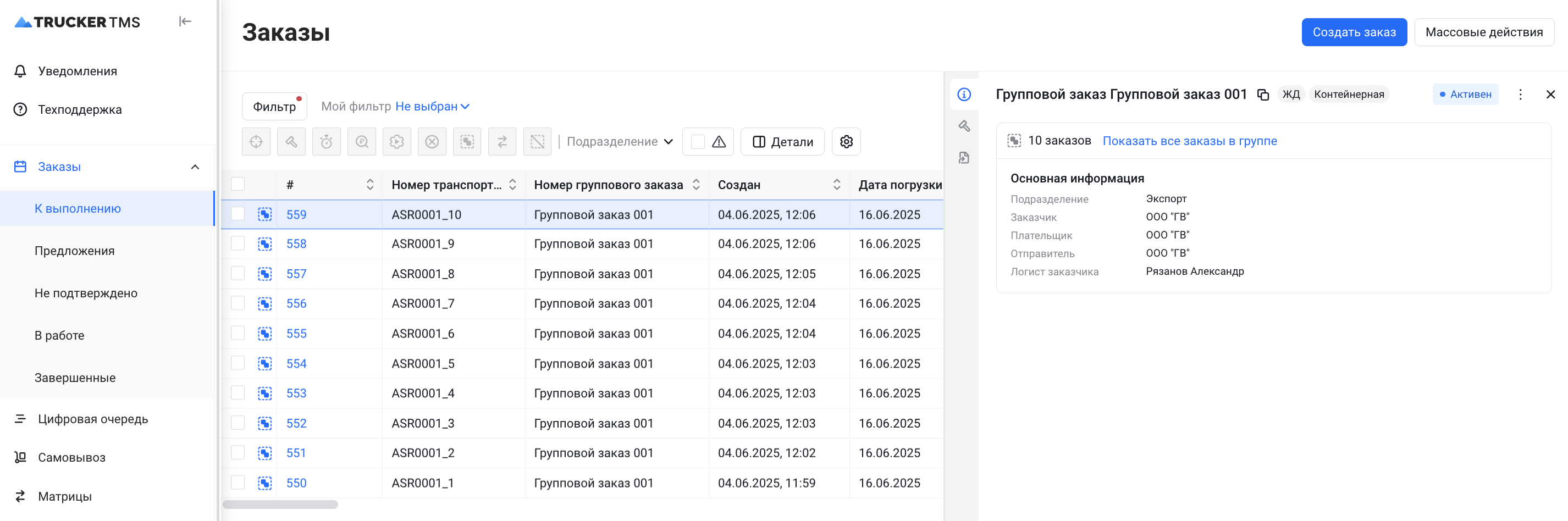Click Показать все заказы в группе link
Screen dimensions: 1568x521
coord(1189,141)
